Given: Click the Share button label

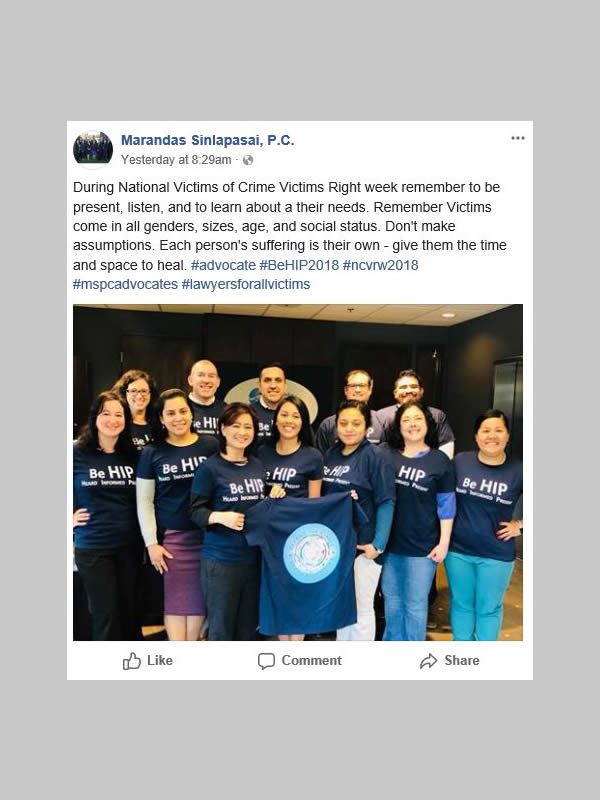Looking at the screenshot, I should 462,661.
